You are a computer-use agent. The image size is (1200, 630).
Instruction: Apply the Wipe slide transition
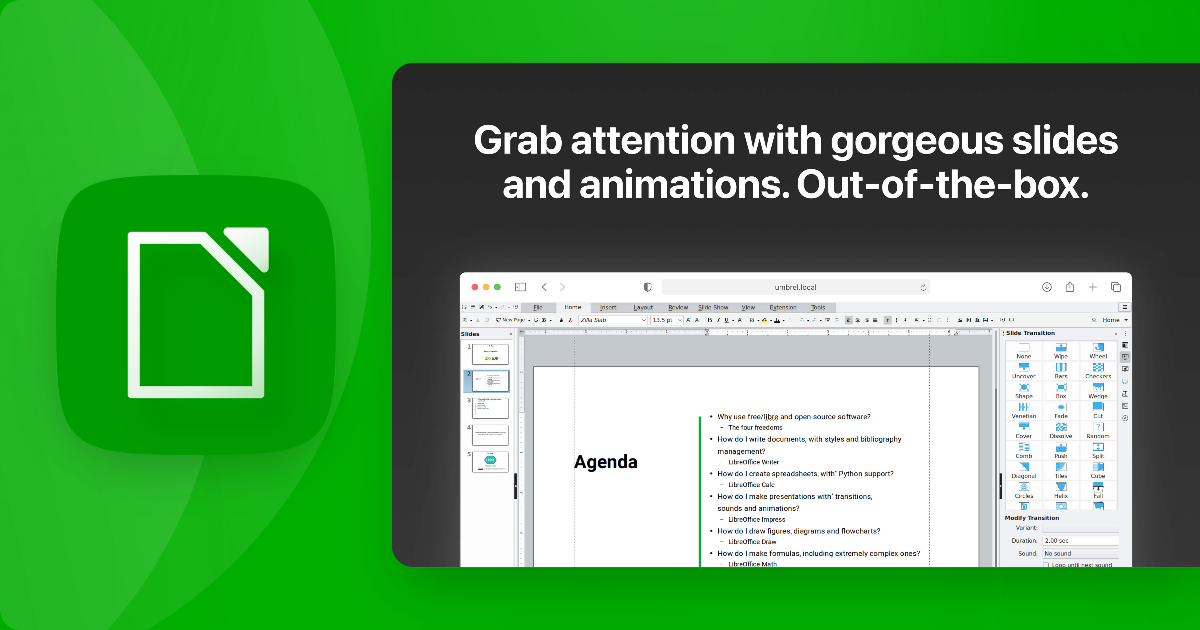(x=1061, y=348)
